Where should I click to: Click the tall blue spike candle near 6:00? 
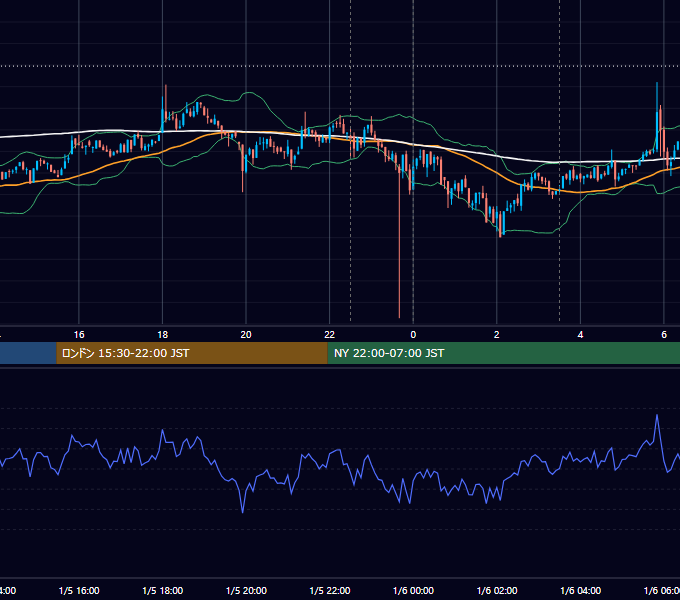pos(657,117)
